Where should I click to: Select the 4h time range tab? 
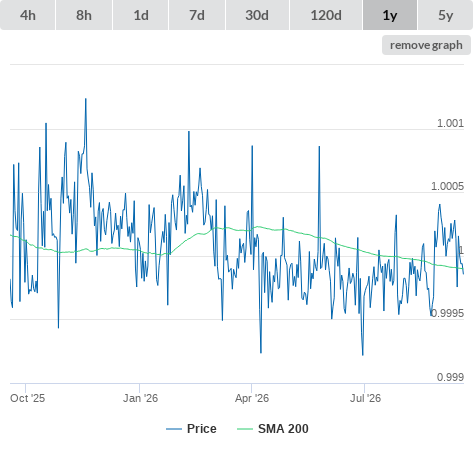[x=28, y=15]
